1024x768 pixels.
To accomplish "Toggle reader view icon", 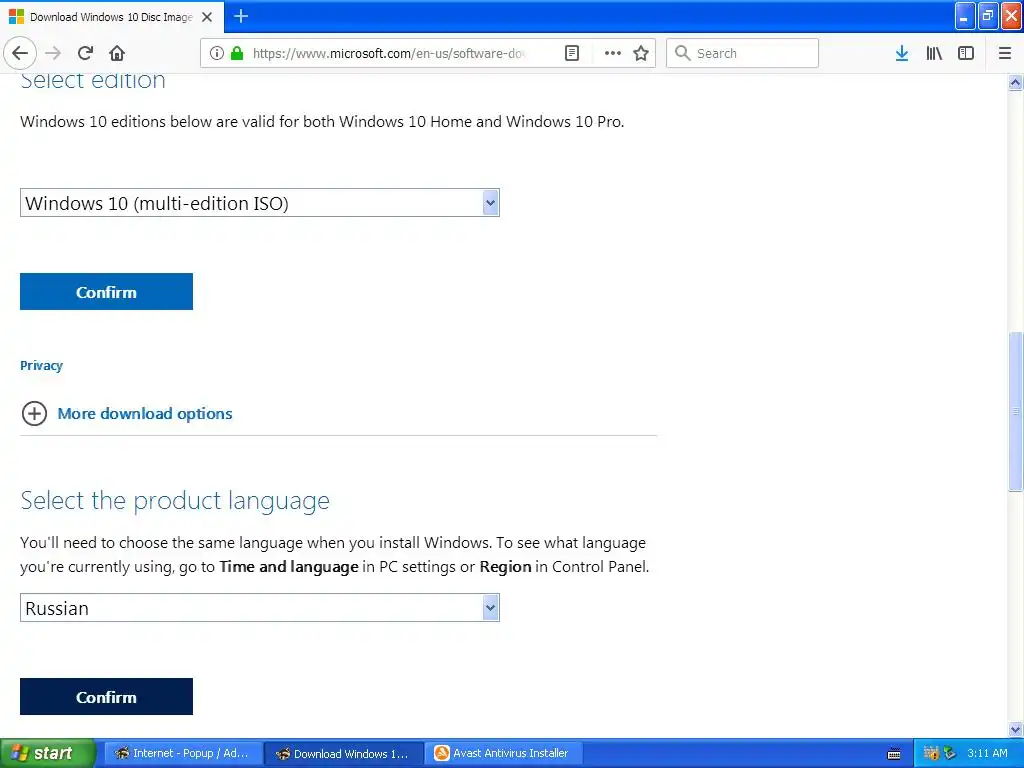I will 571,53.
